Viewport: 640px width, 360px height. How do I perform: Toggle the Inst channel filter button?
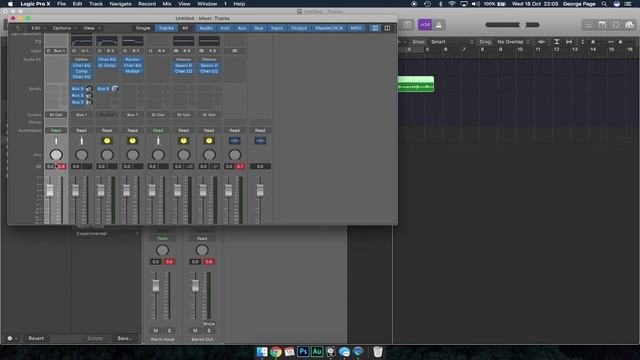[x=225, y=28]
